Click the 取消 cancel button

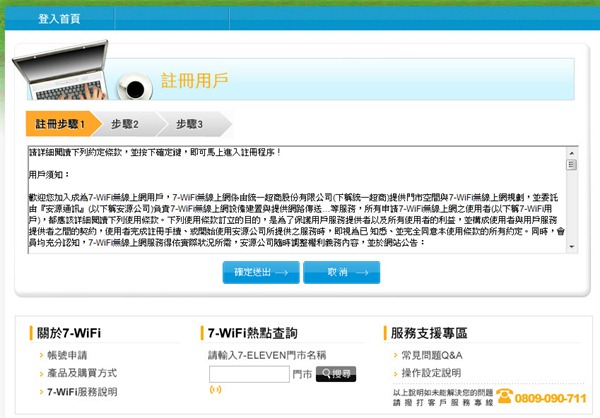[342, 272]
